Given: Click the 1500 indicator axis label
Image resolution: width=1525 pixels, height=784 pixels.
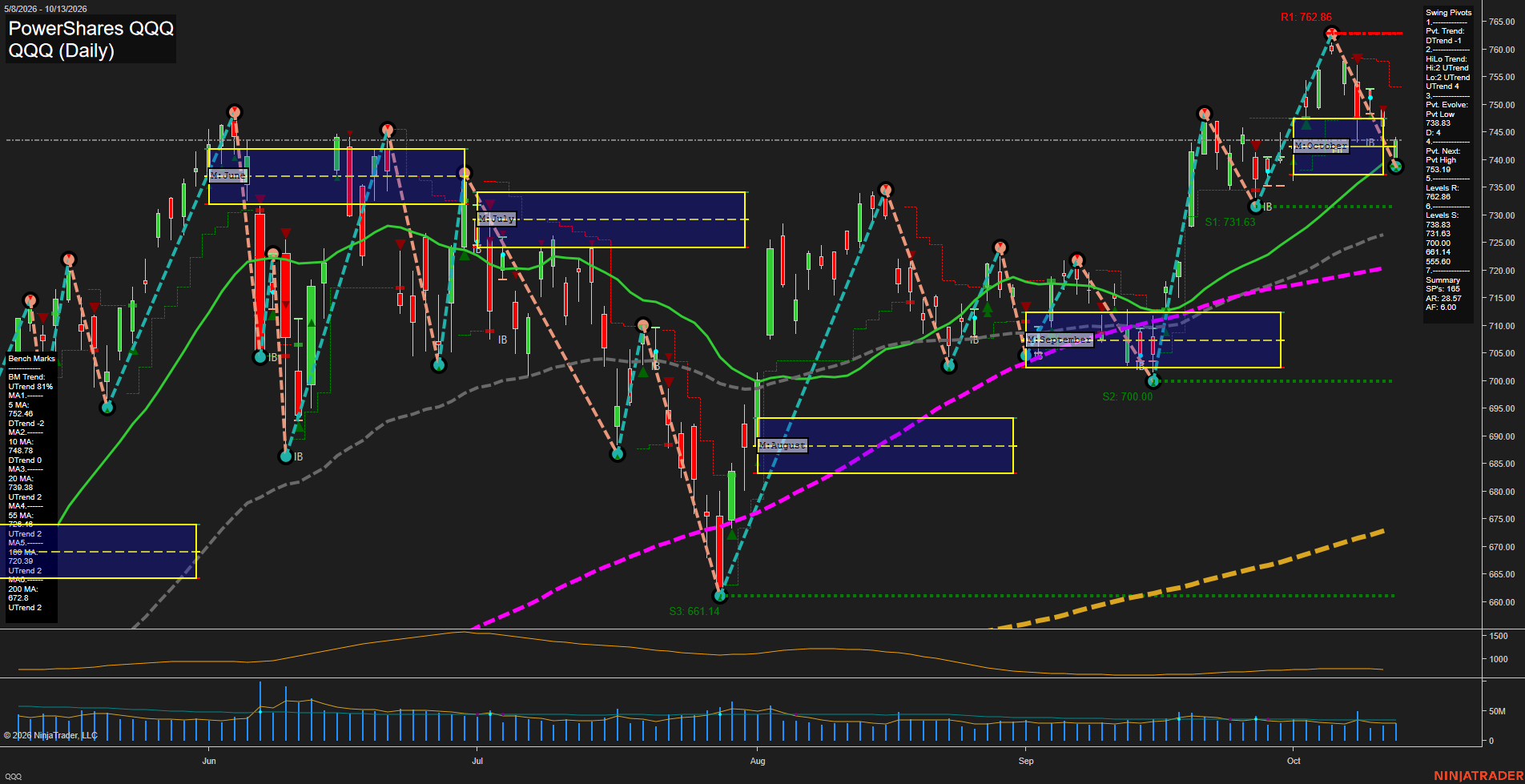Looking at the screenshot, I should pos(1499,636).
